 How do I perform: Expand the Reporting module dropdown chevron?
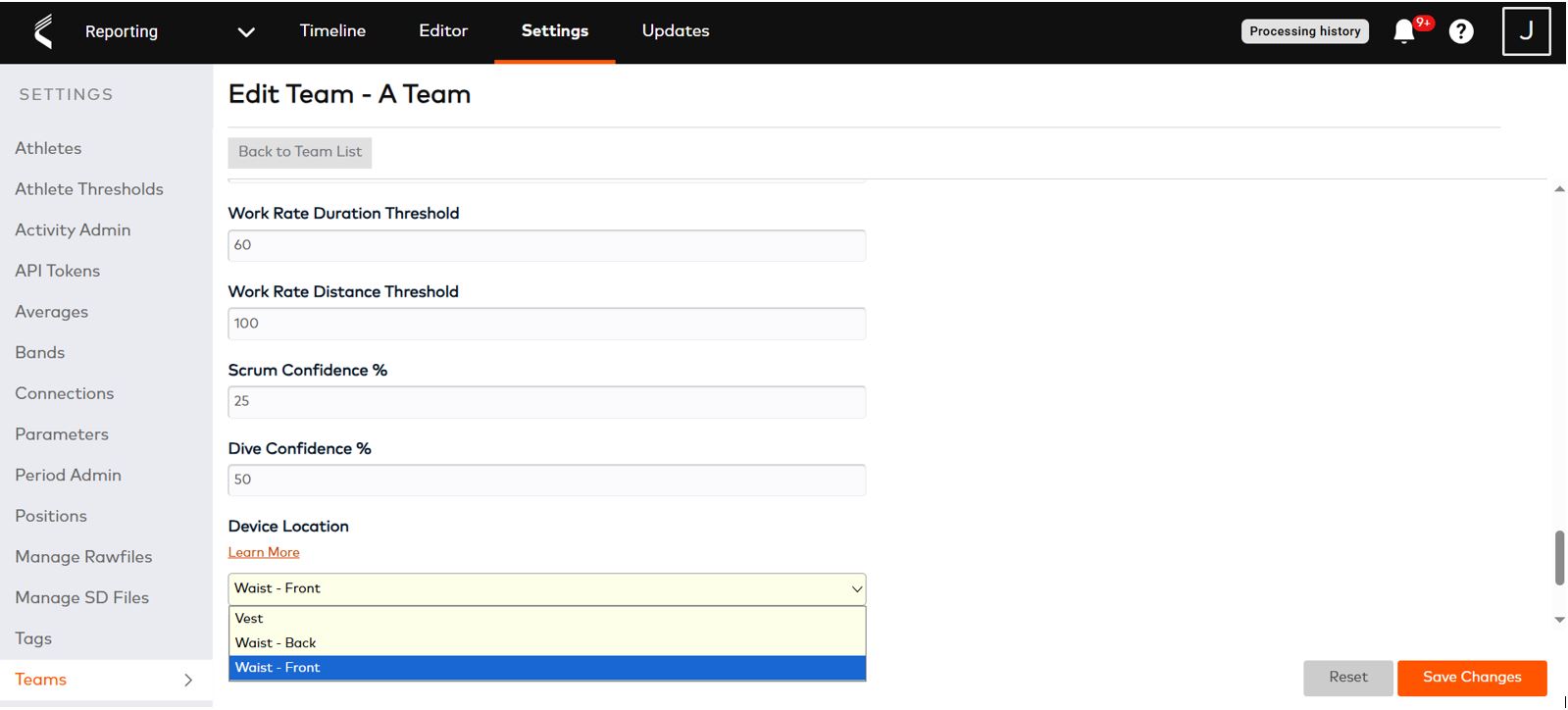point(246,32)
